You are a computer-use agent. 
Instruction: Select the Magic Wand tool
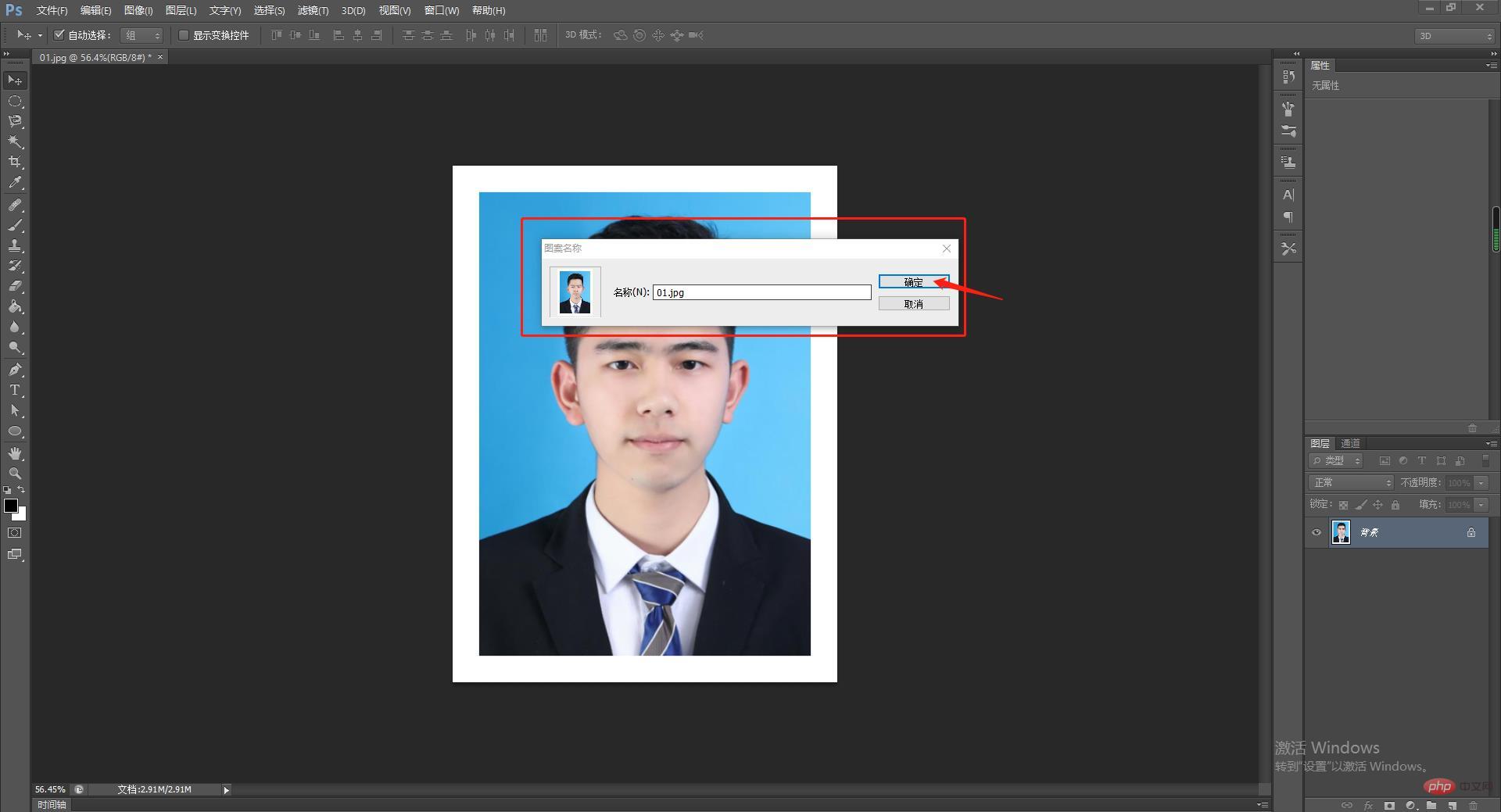pyautogui.click(x=15, y=141)
